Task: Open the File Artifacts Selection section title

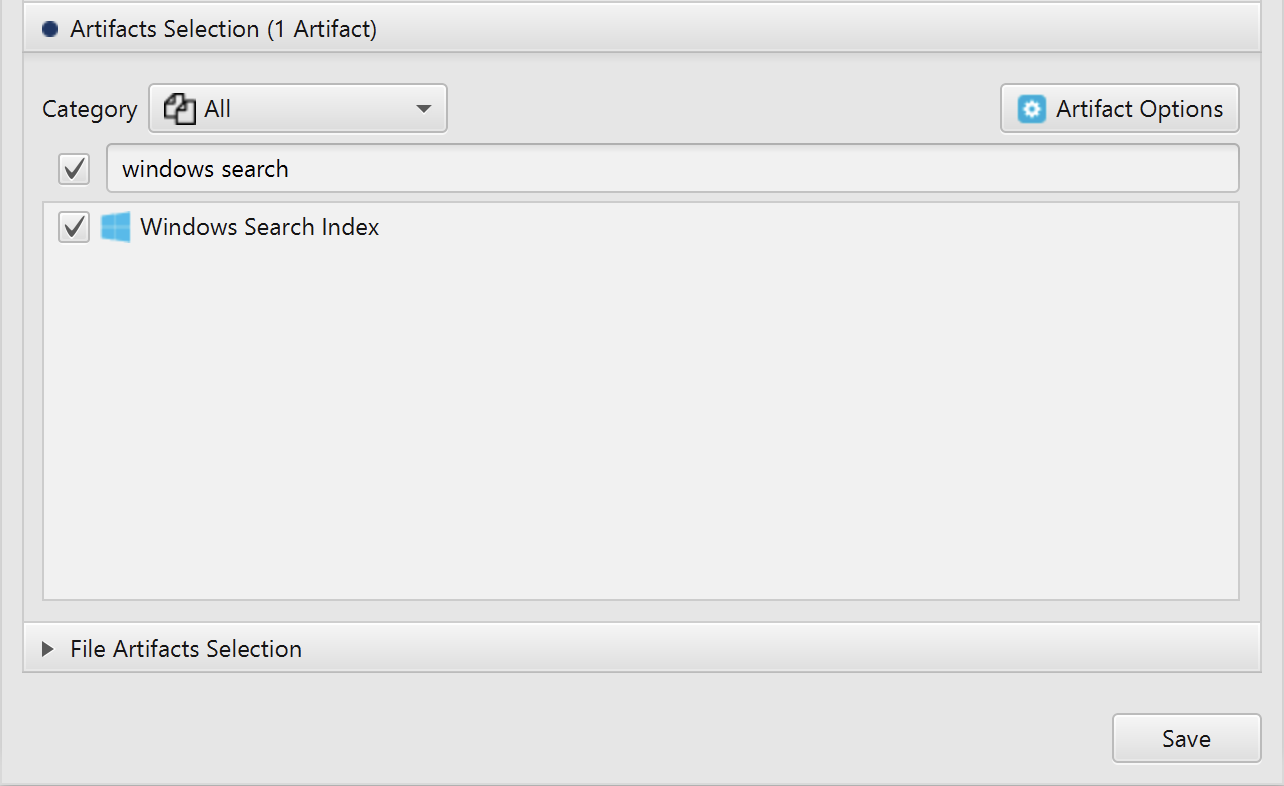Action: coord(186,649)
